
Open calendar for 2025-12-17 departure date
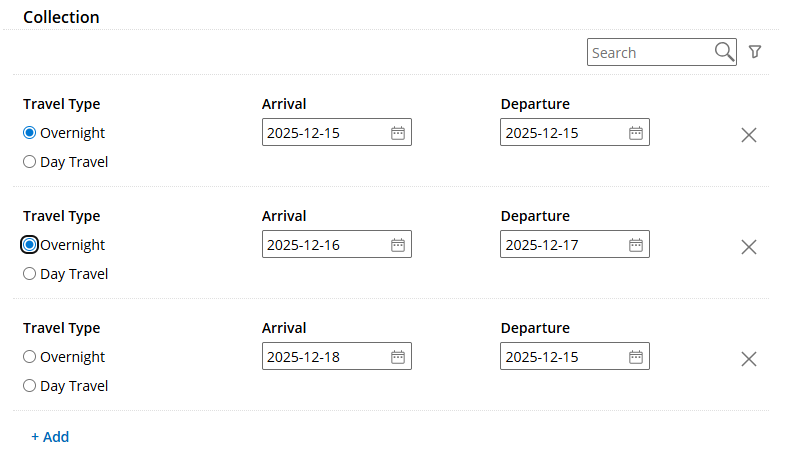(x=635, y=245)
